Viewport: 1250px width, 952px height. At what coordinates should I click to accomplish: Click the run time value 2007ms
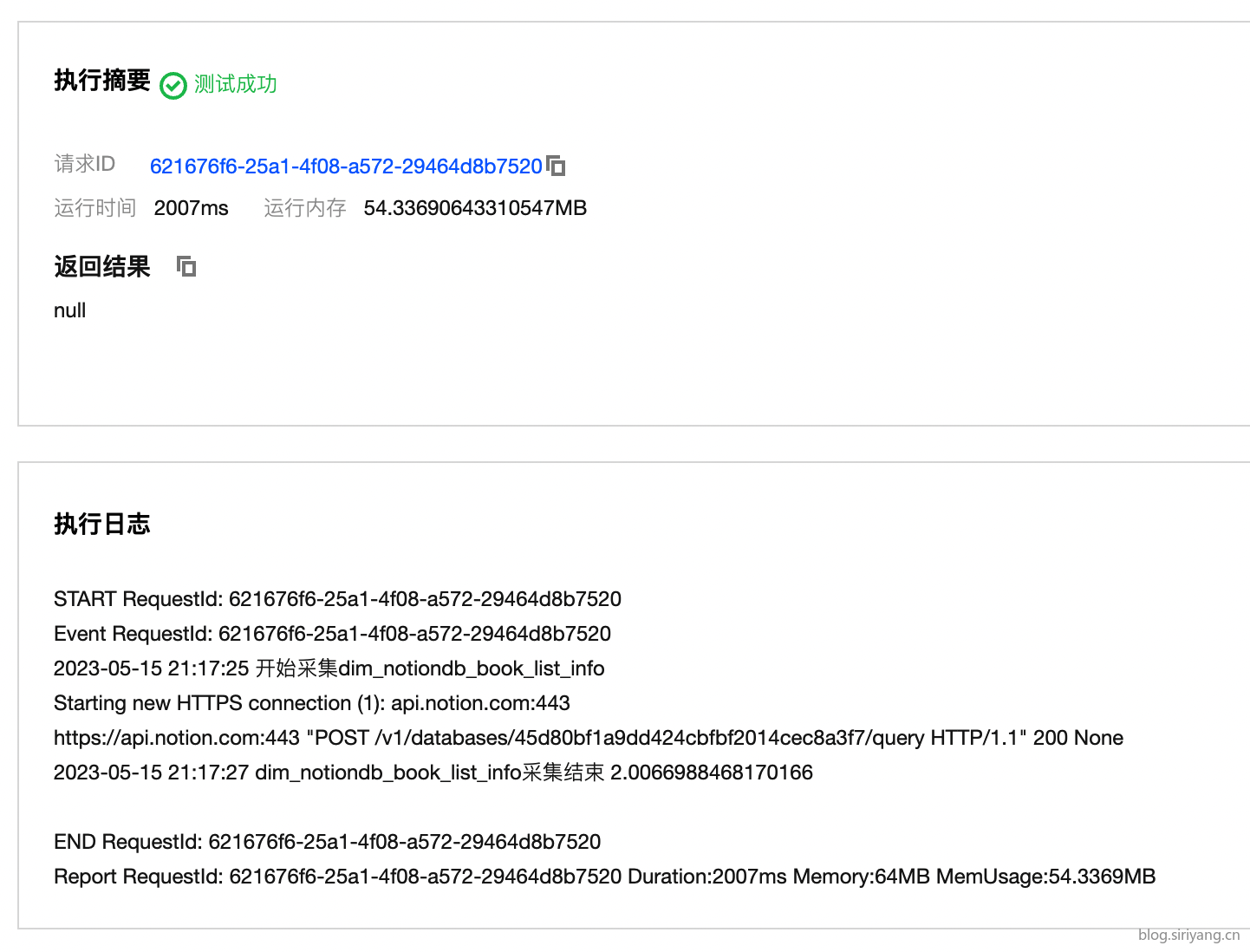click(x=192, y=208)
